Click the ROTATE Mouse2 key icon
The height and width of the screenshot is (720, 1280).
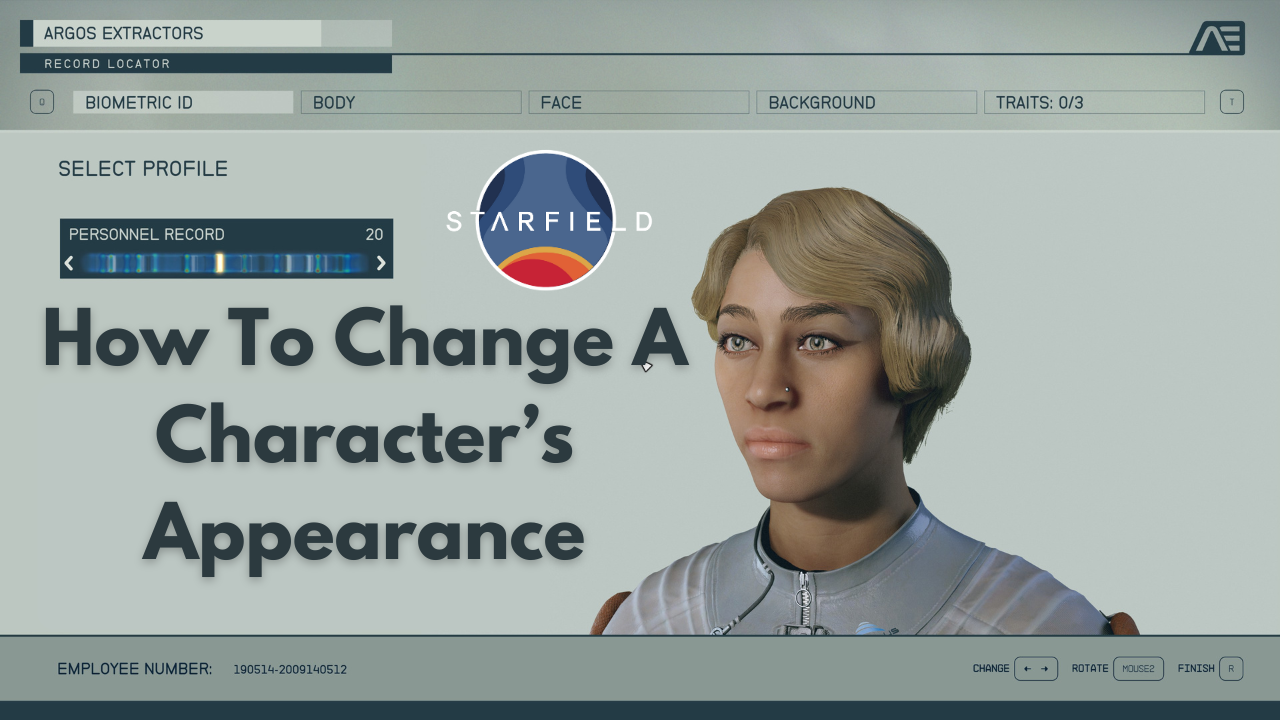pos(1138,669)
